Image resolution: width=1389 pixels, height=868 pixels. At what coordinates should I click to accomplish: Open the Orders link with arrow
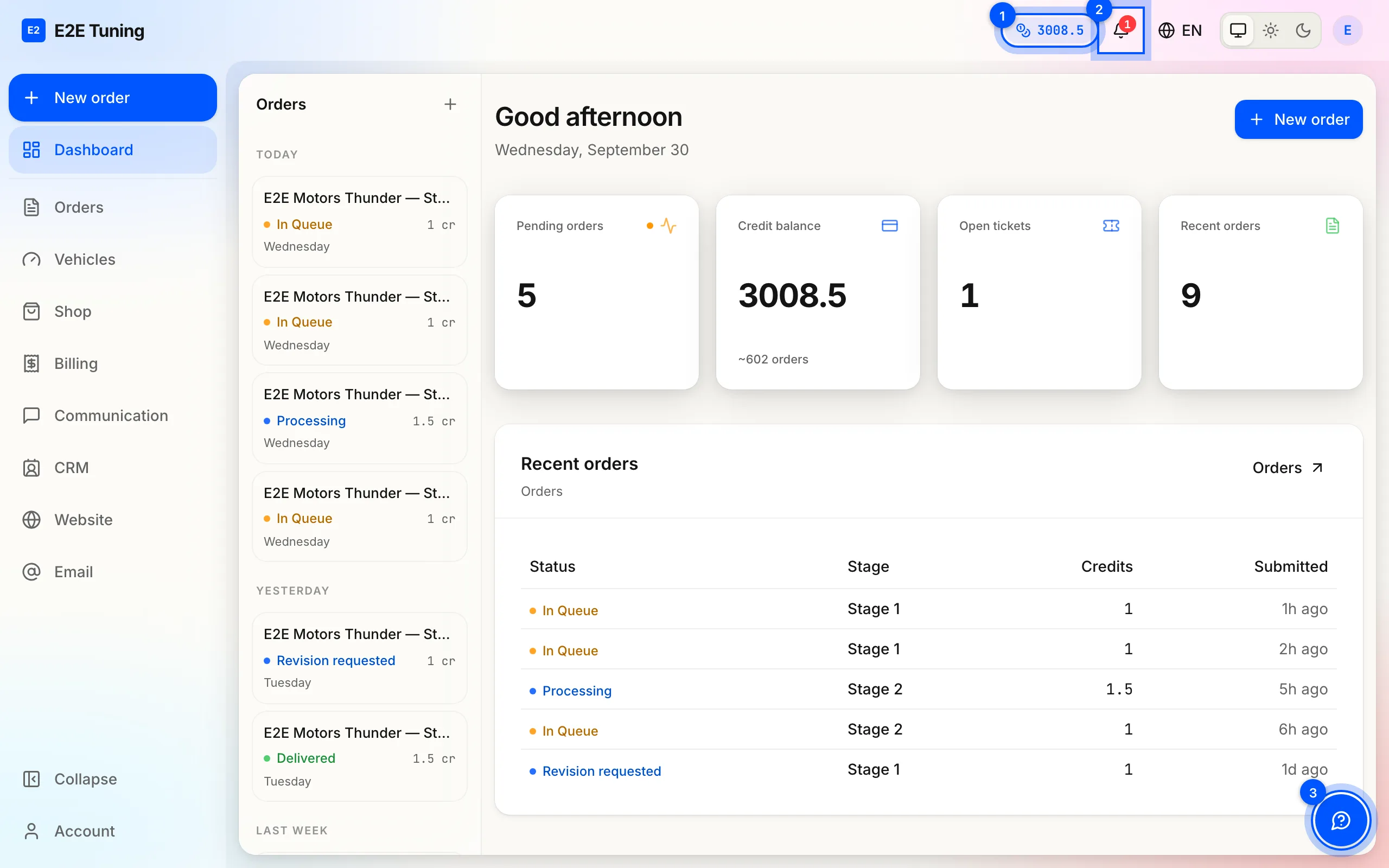1288,468
